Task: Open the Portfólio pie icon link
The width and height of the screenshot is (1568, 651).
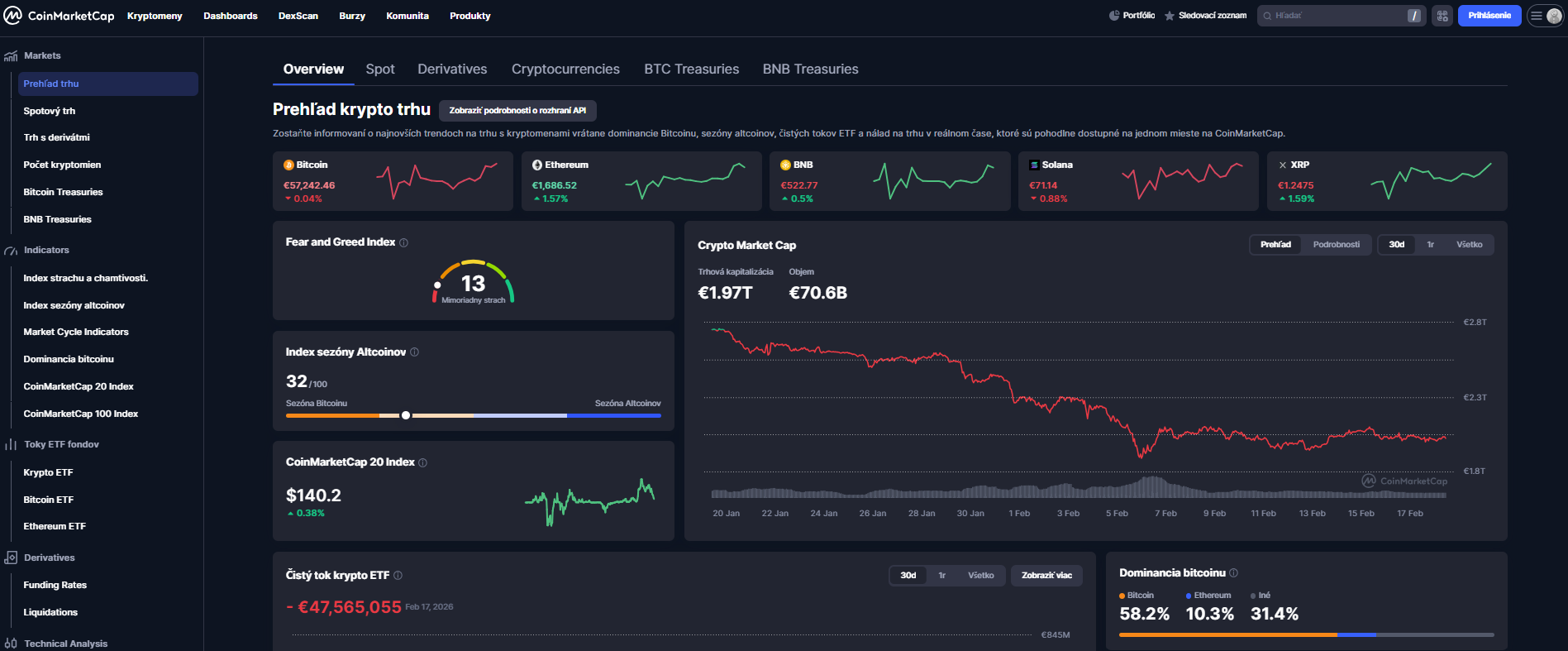Action: (x=1113, y=16)
